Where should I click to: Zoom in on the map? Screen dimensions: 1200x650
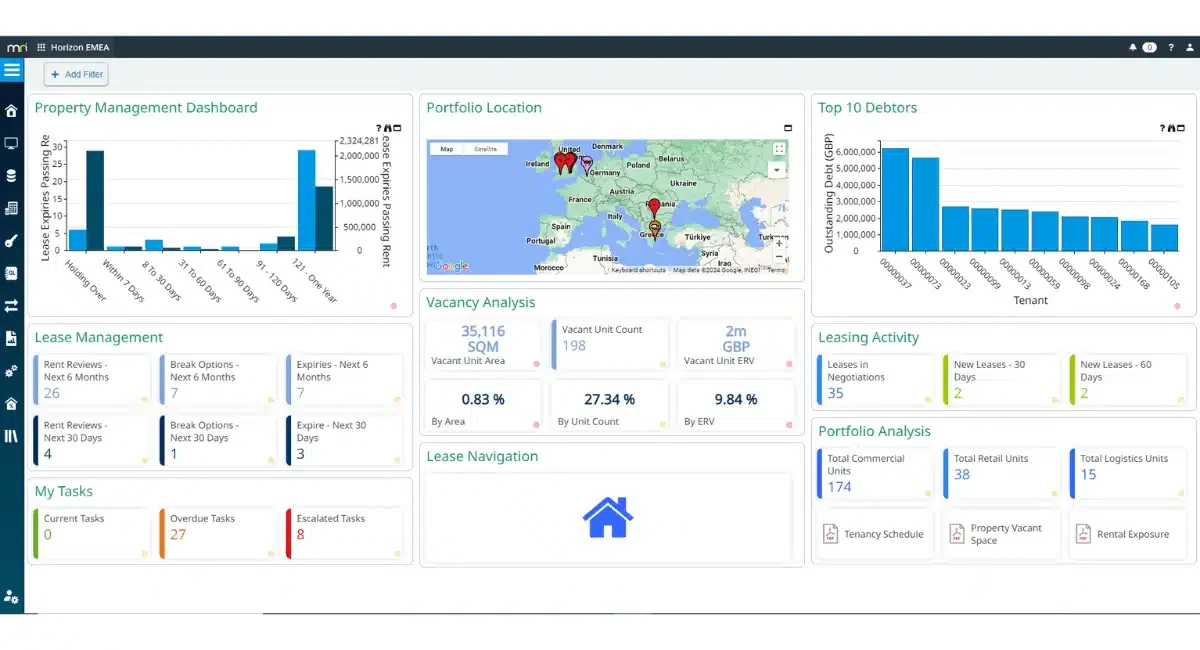pos(779,243)
